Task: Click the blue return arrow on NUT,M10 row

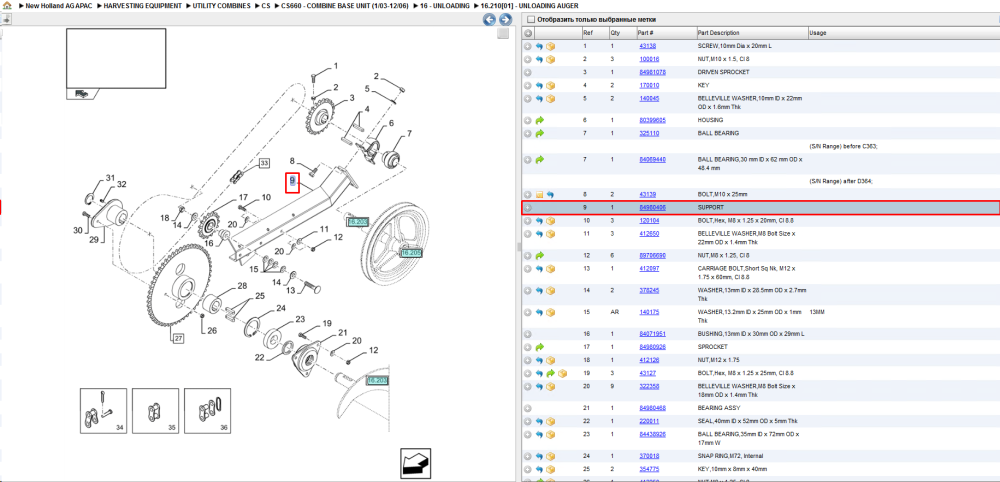Action: tap(539, 59)
